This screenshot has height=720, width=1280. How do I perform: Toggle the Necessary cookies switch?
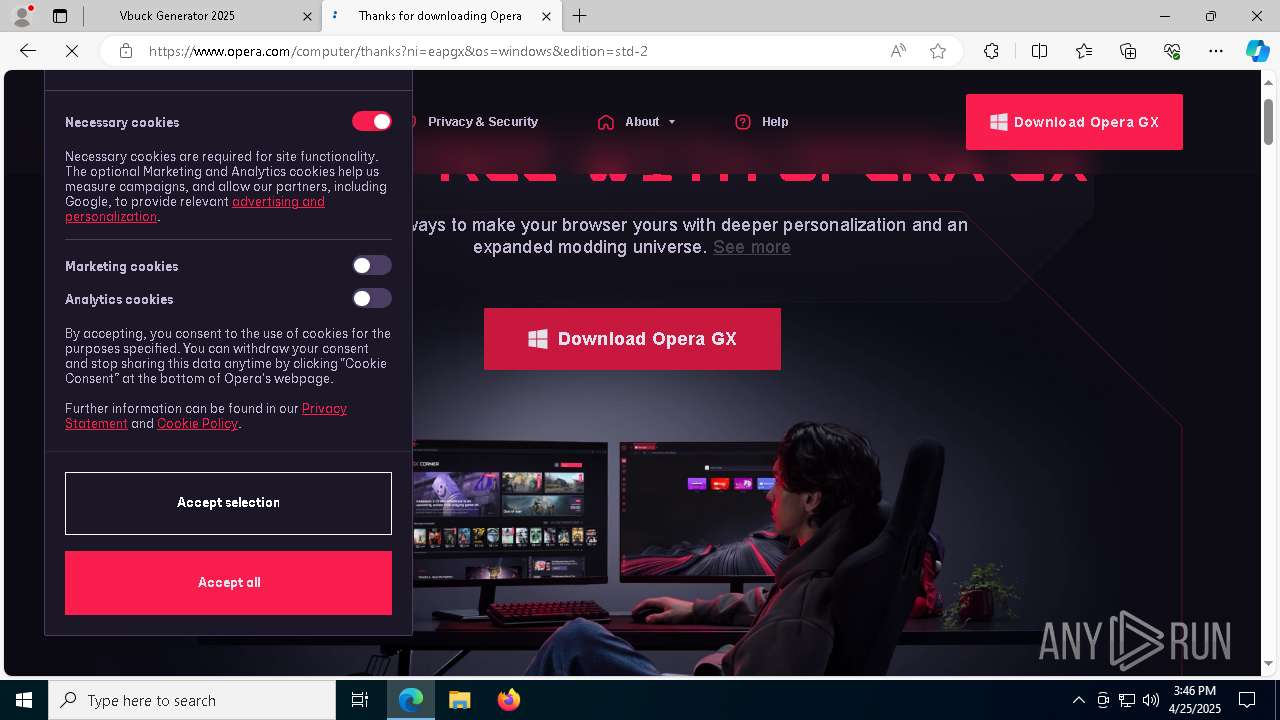tap(372, 121)
